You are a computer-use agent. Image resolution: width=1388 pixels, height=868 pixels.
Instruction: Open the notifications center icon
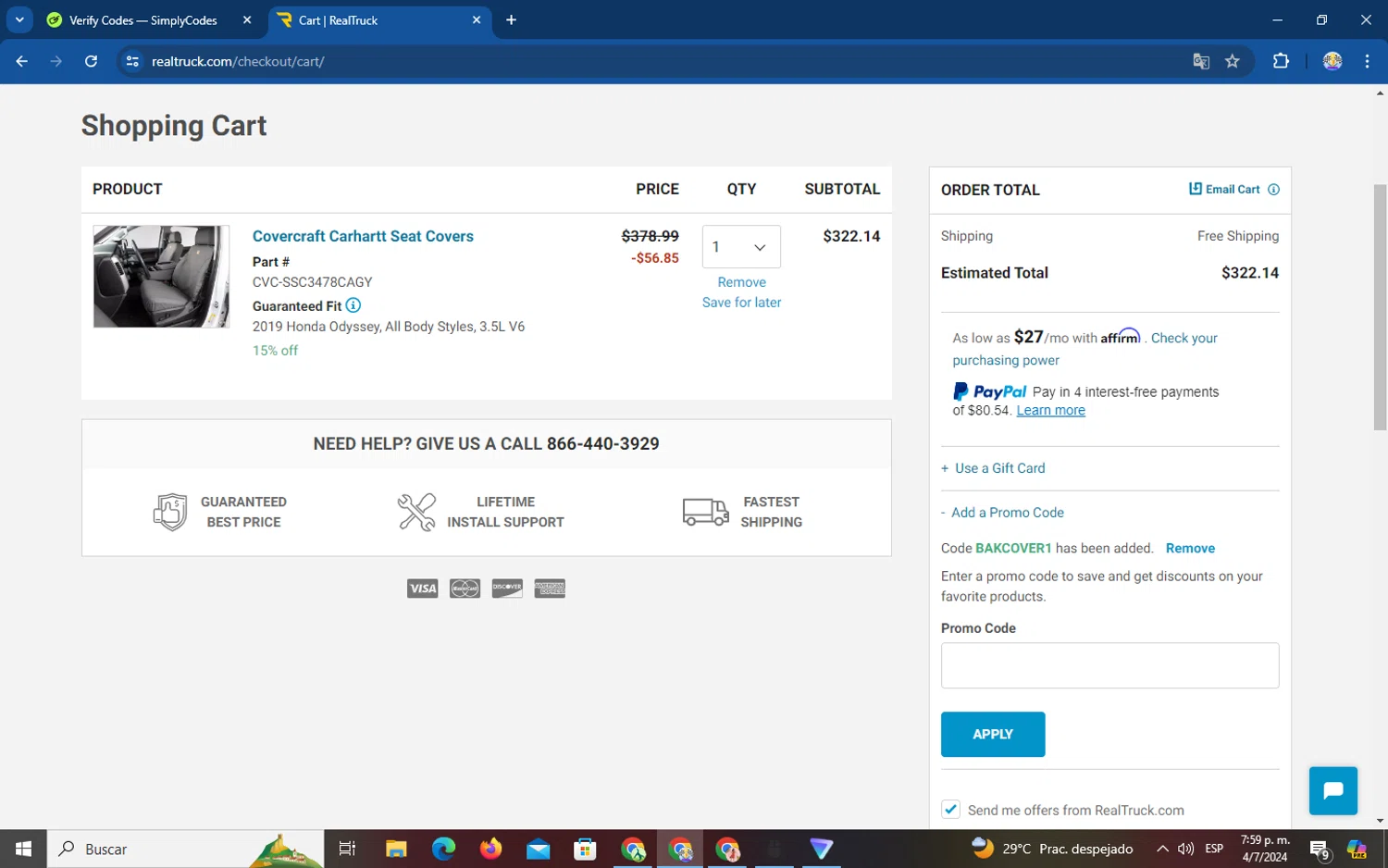pos(1320,849)
